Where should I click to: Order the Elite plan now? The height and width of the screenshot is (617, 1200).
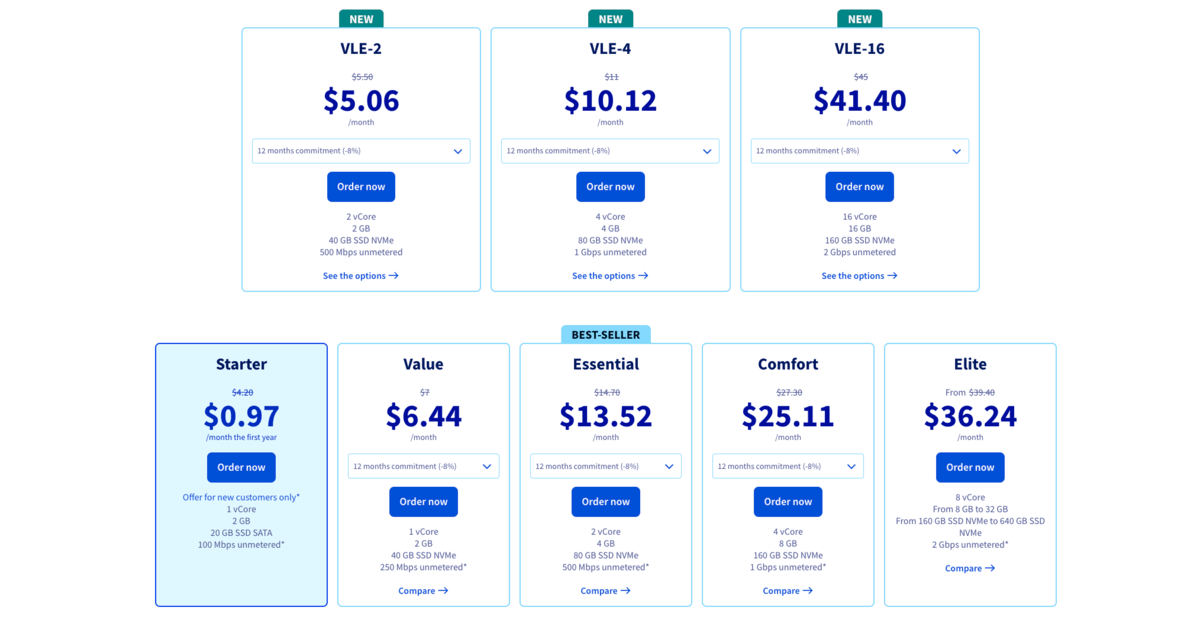[x=970, y=467]
